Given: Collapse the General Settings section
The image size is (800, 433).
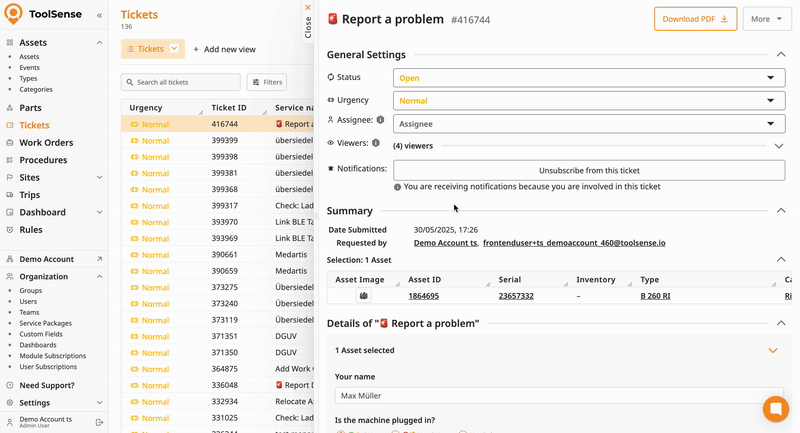Looking at the screenshot, I should 781,54.
